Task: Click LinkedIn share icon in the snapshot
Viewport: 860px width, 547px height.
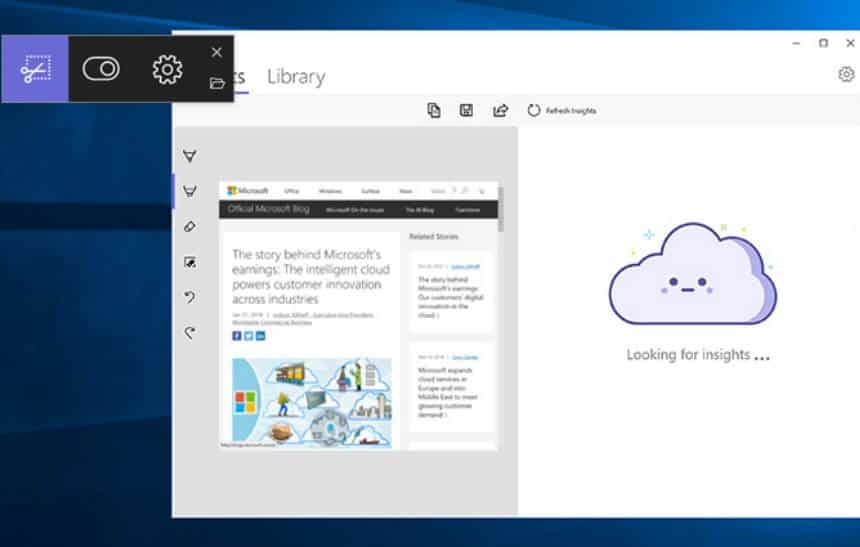Action: point(261,336)
